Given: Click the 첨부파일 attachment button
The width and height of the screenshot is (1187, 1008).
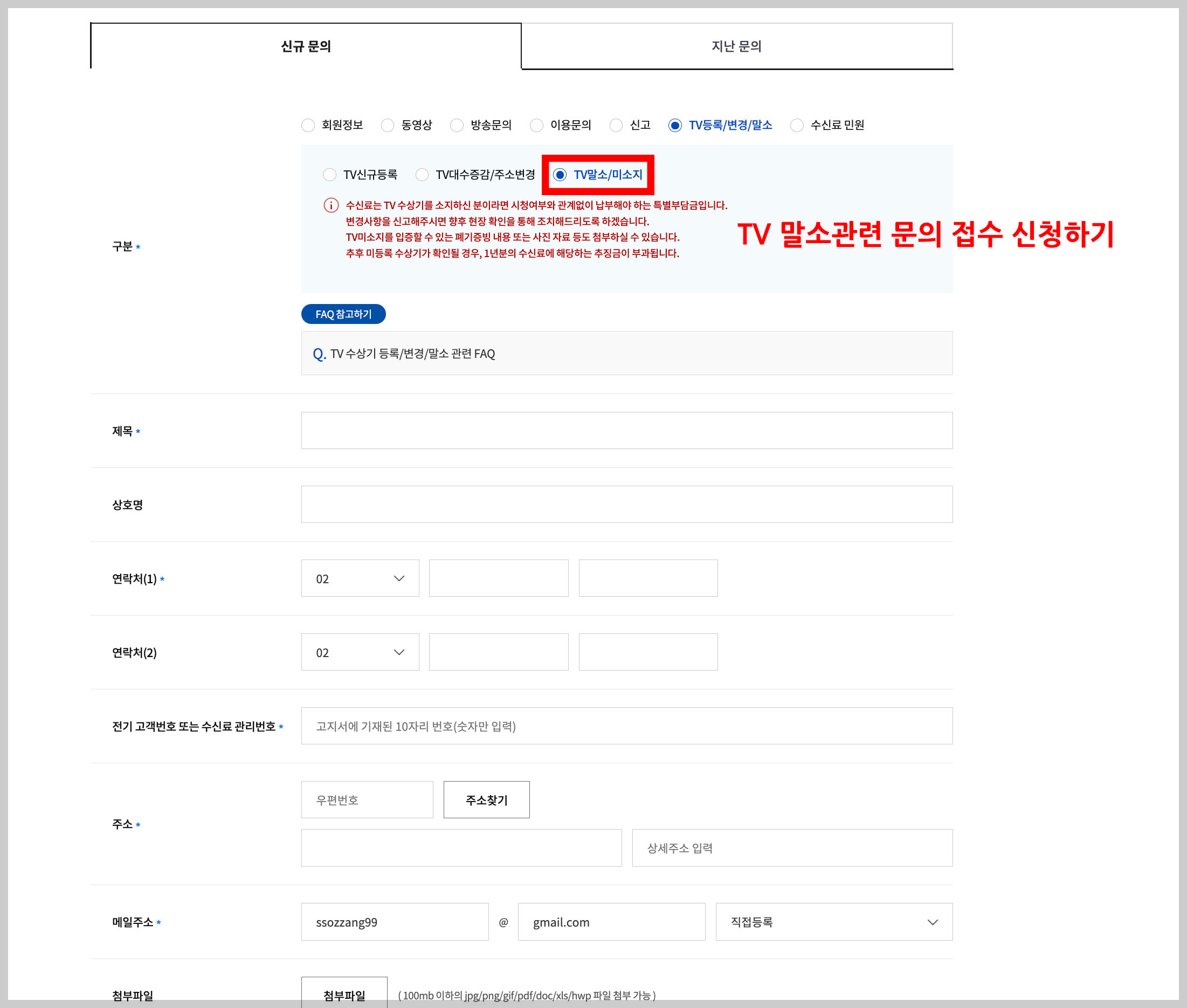Looking at the screenshot, I should (343, 995).
